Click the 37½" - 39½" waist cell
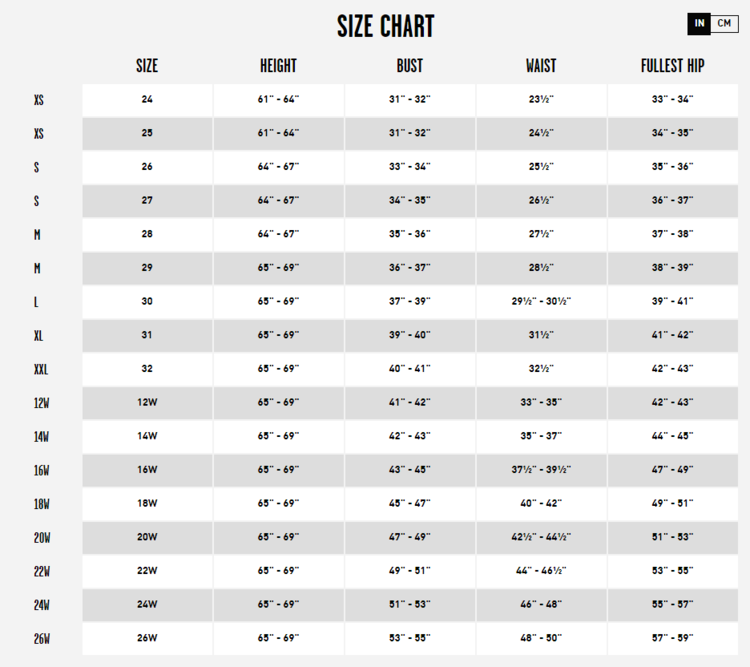This screenshot has height=667, width=750. click(541, 469)
